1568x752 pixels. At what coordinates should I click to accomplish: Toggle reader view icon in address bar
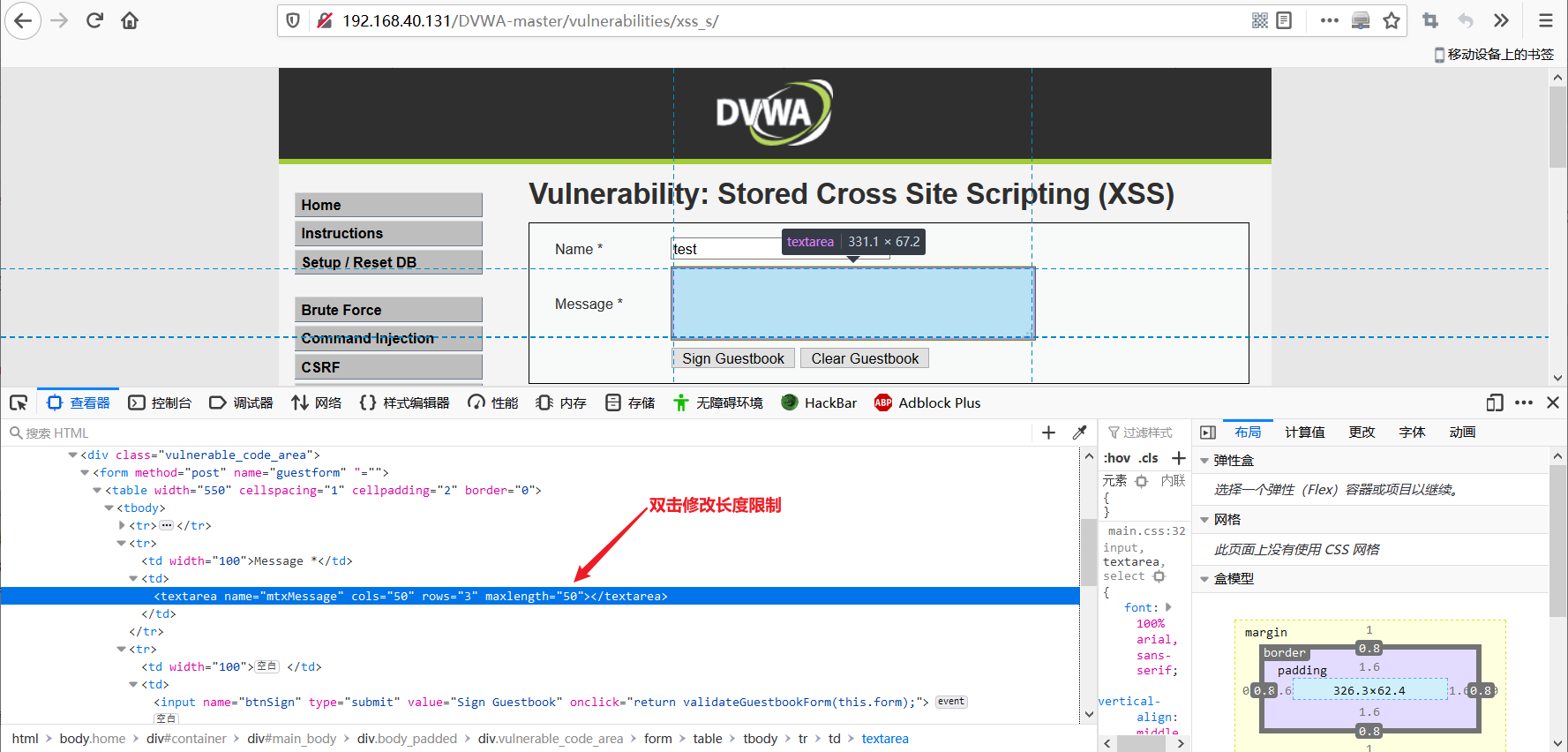pos(1284,20)
